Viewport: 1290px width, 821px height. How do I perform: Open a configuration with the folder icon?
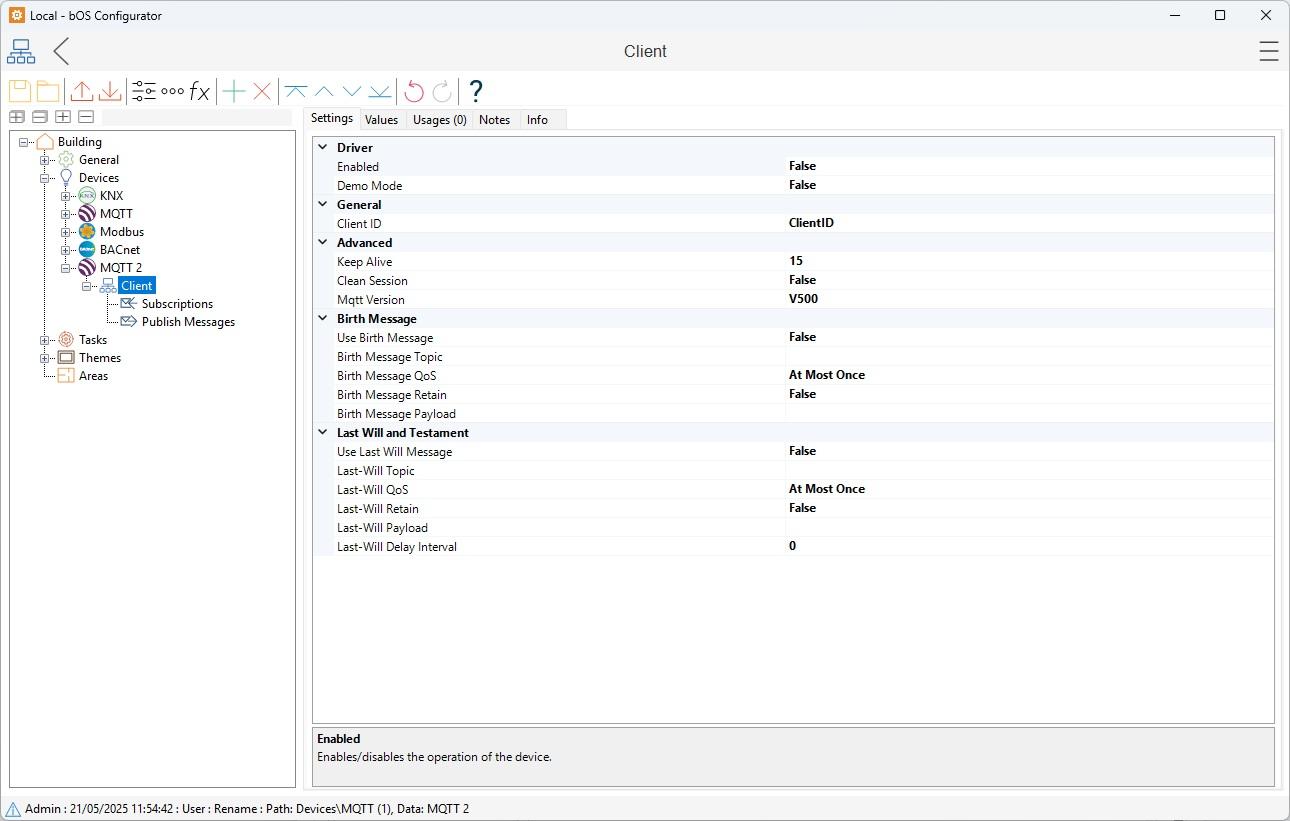tap(48, 91)
